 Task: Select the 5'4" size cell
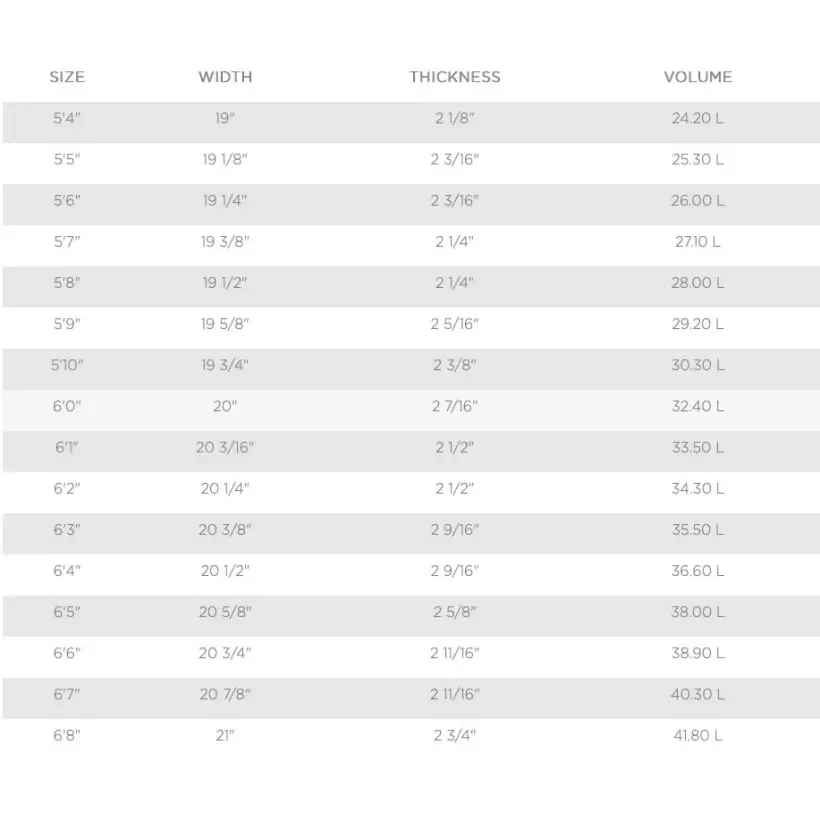coord(67,118)
